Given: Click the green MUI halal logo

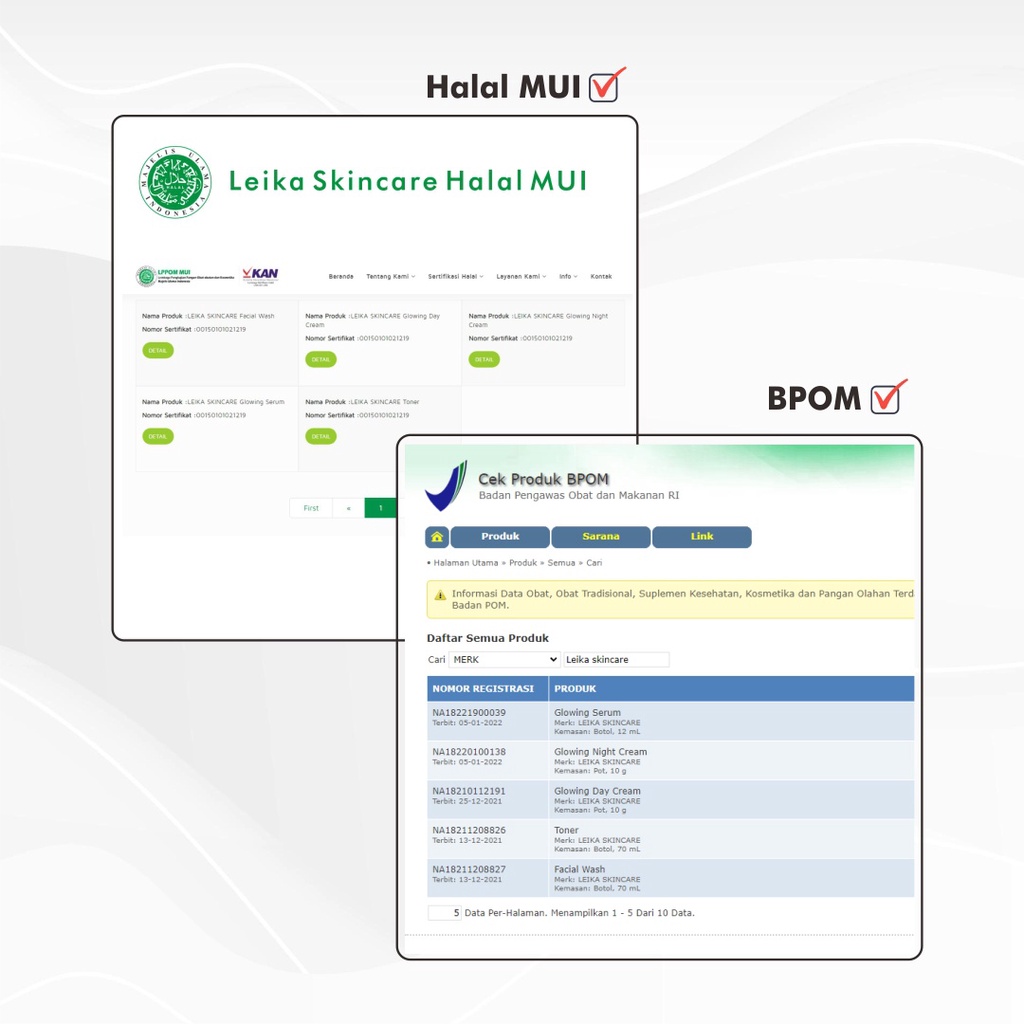Looking at the screenshot, I should coord(175,182).
